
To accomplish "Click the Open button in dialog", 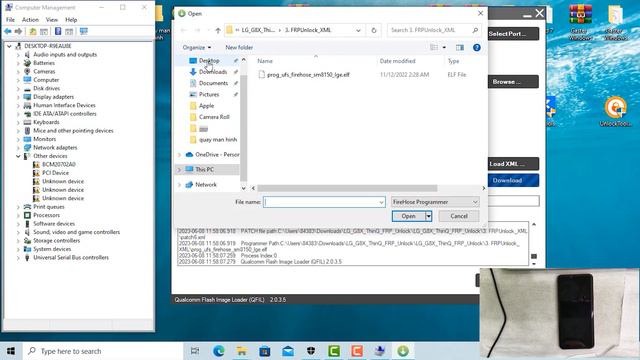I will tap(409, 216).
